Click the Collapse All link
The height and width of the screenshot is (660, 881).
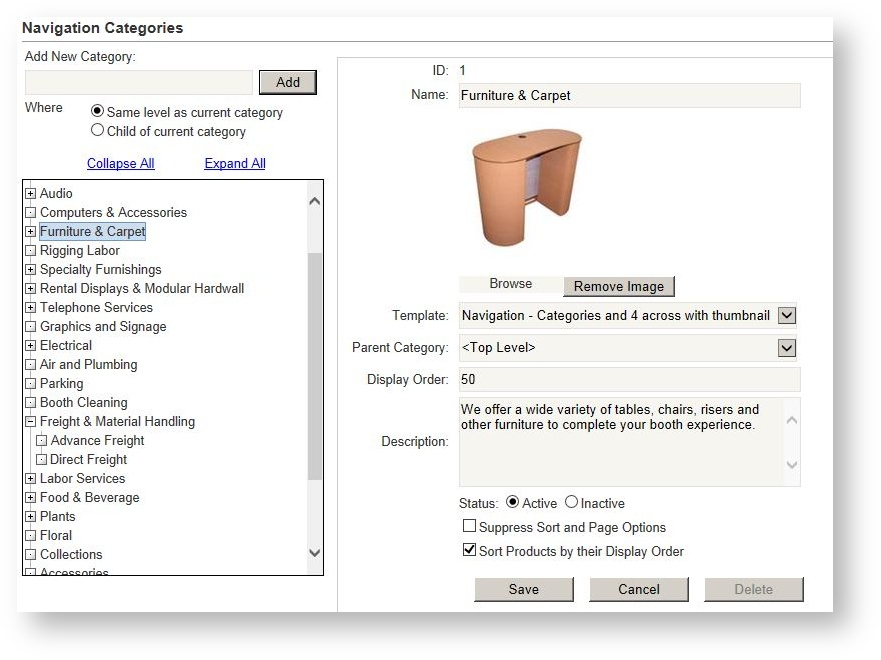(120, 164)
